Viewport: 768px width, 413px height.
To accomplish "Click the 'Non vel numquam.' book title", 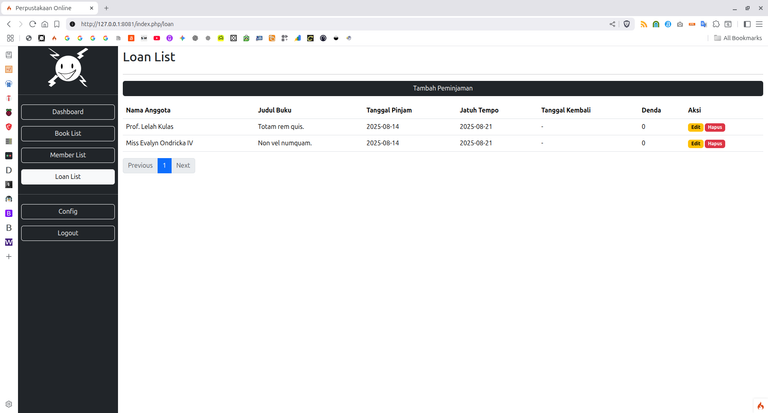I will (285, 143).
